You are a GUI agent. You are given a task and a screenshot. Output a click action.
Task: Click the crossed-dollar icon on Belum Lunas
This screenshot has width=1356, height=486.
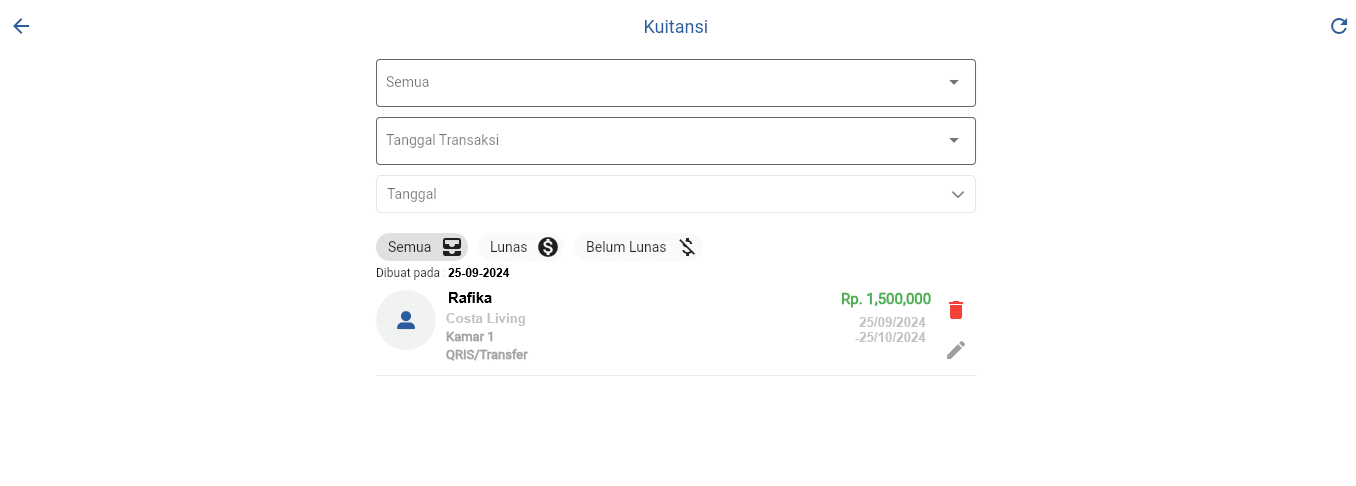pyautogui.click(x=687, y=247)
